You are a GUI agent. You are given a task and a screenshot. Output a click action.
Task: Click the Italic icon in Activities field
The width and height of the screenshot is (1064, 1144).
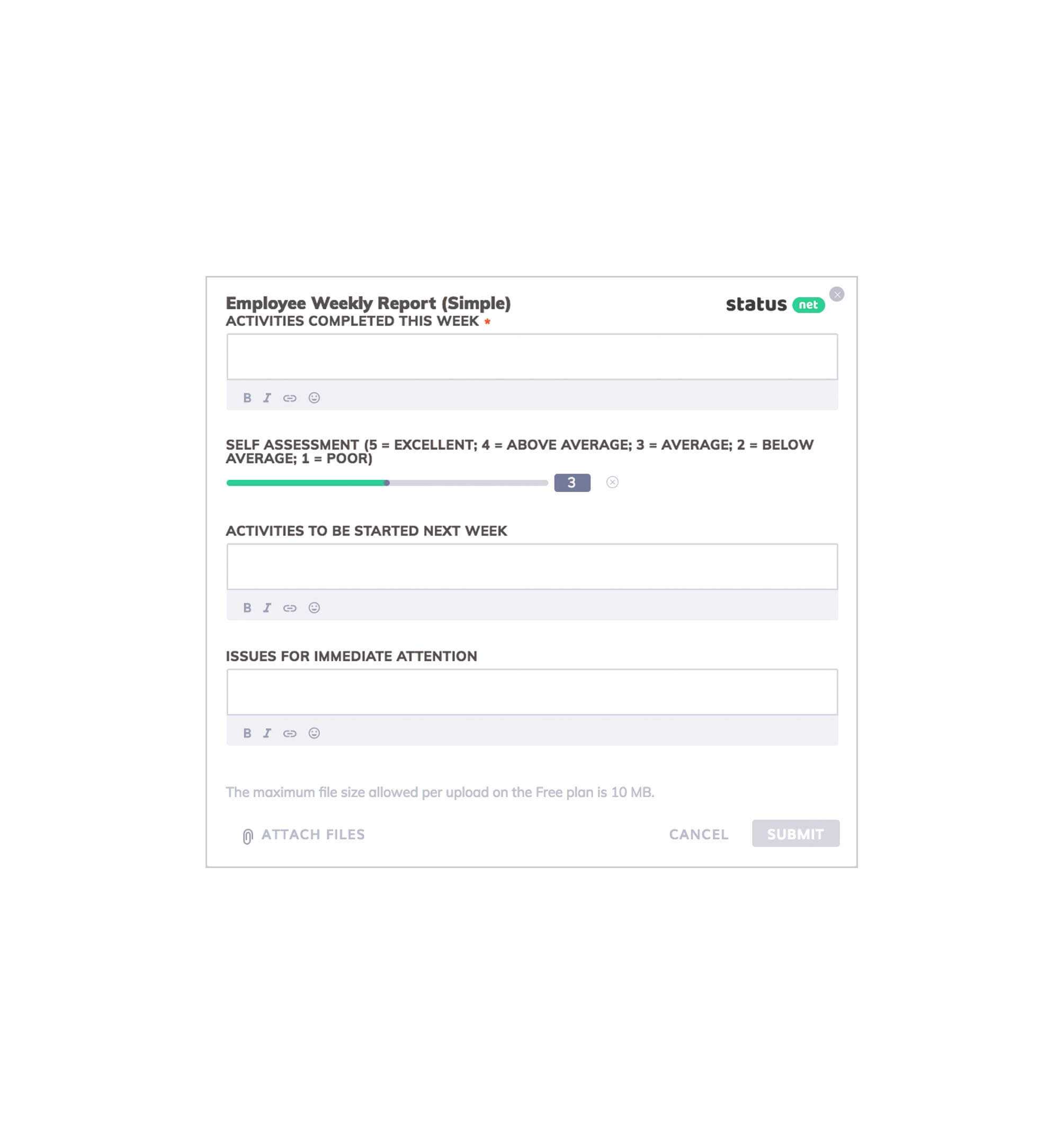pos(267,397)
